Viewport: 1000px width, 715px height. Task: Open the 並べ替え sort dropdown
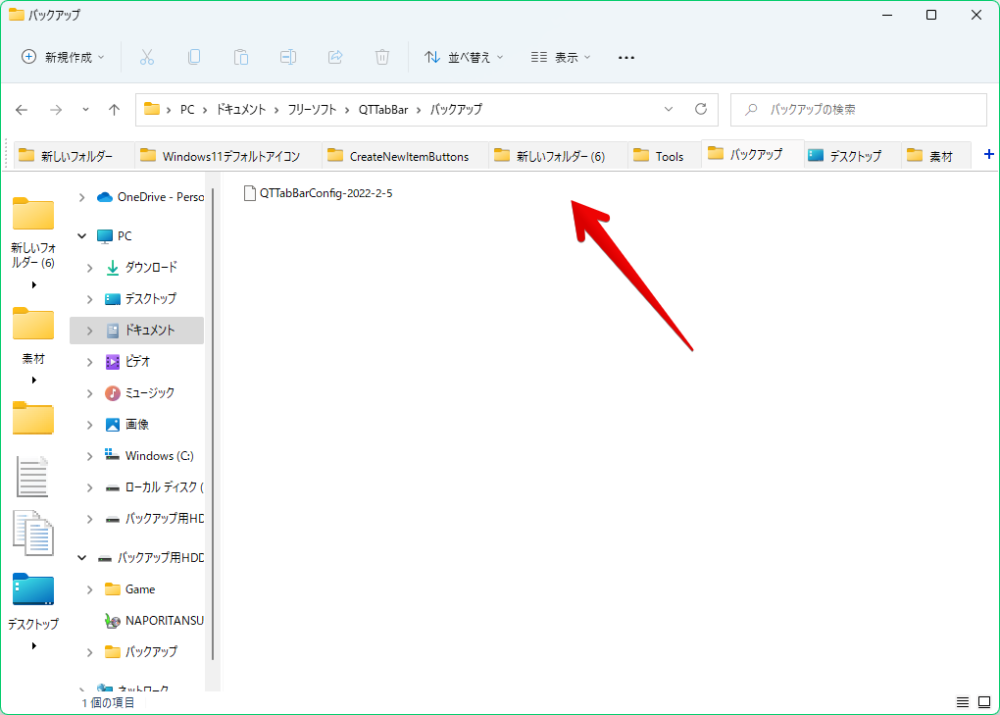(x=464, y=57)
